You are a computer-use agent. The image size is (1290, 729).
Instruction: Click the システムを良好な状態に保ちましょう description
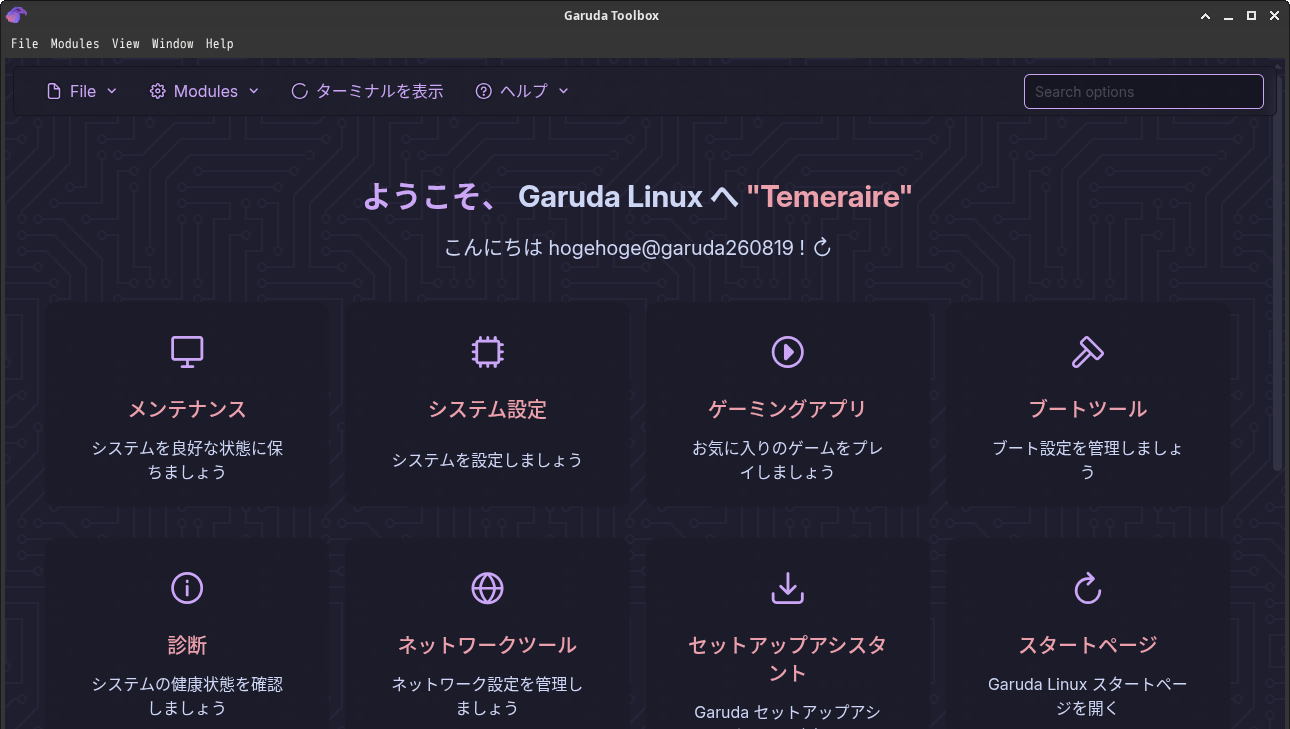(x=187, y=460)
